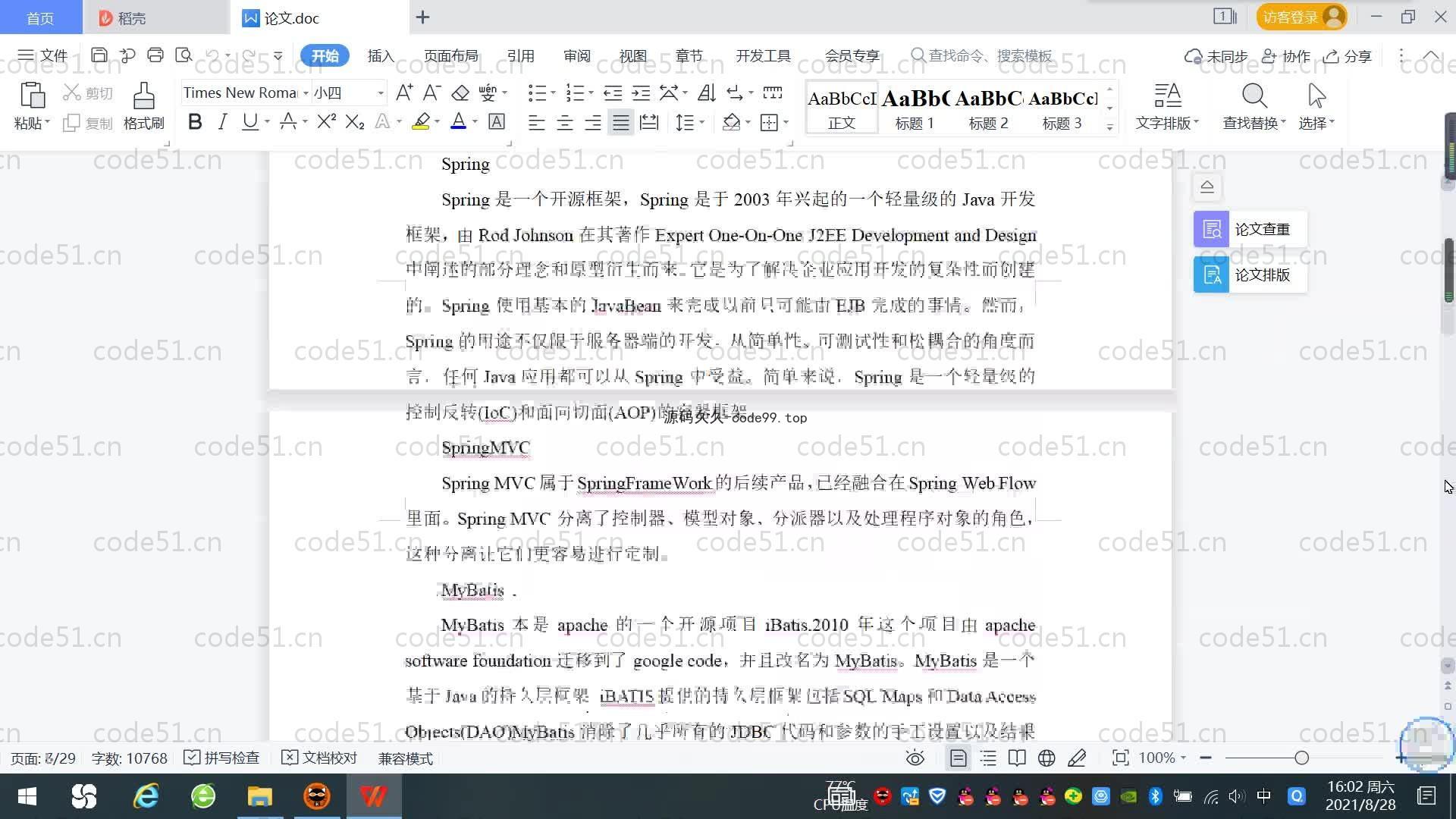Viewport: 1456px width, 819px height.
Task: Click the distributed alignment icon
Action: pyautogui.click(x=649, y=122)
